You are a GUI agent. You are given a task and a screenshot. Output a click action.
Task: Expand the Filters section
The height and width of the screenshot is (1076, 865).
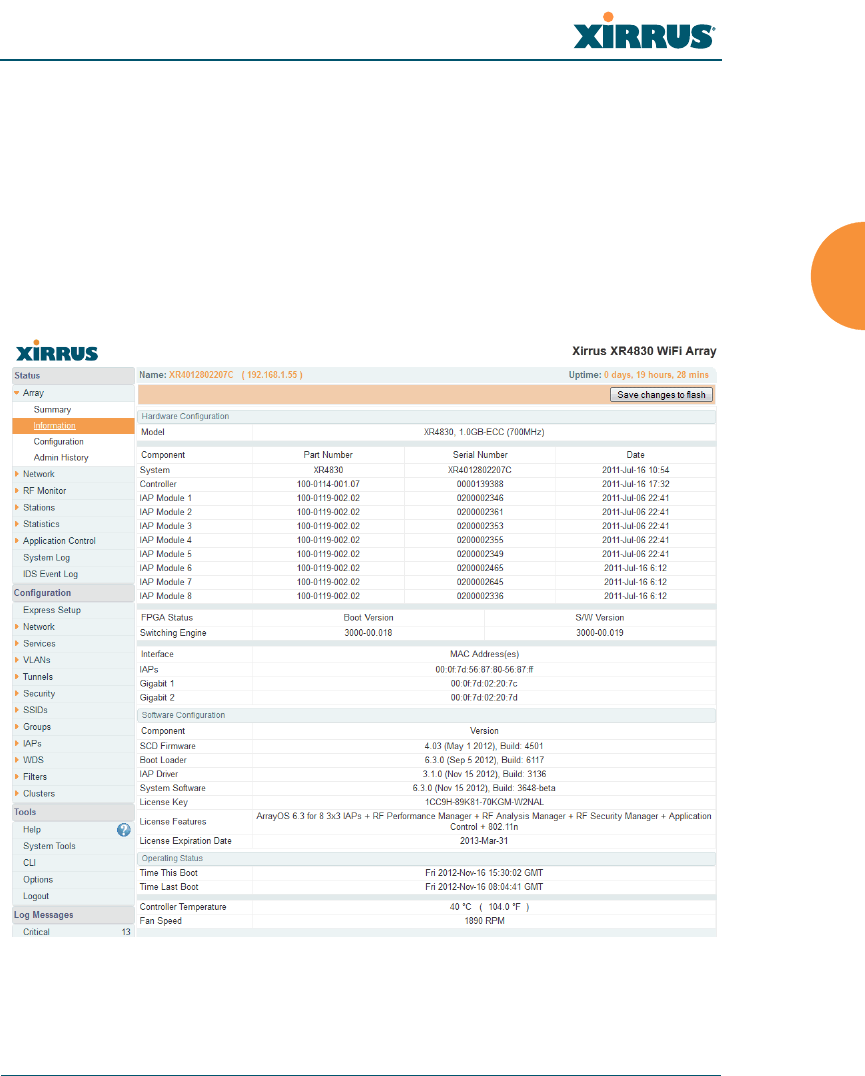[x=16, y=777]
